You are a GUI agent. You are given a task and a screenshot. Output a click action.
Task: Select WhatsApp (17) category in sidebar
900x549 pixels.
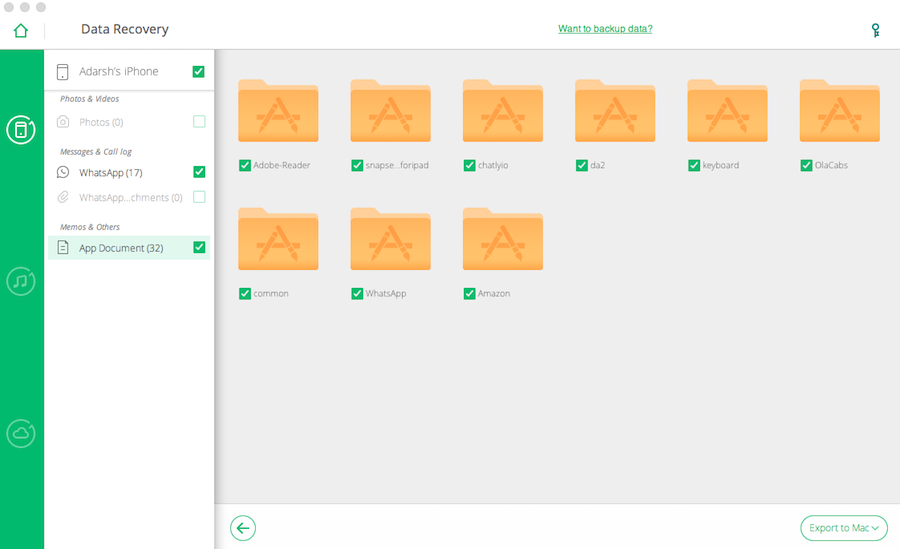coord(110,173)
